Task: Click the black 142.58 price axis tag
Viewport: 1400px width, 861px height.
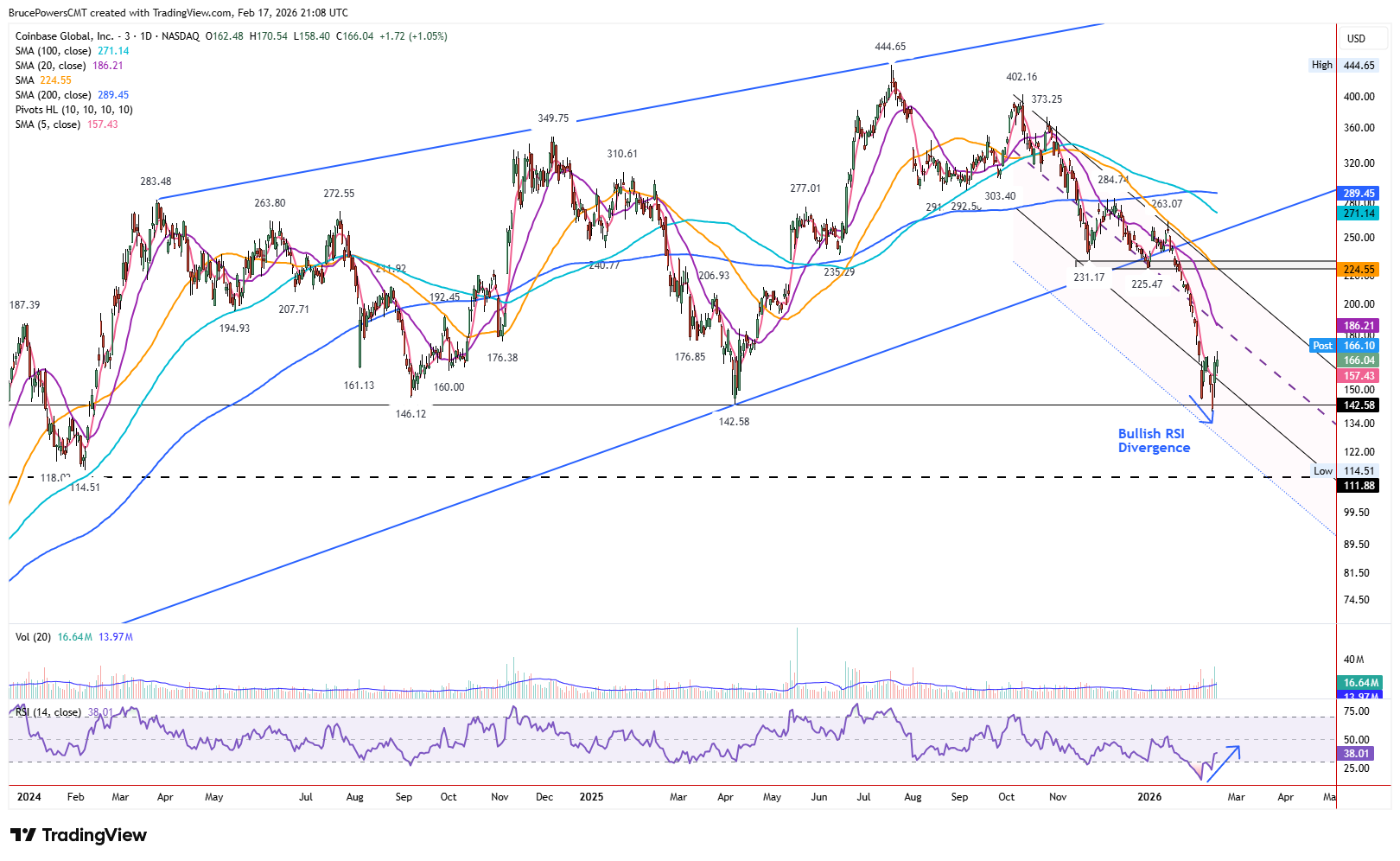Action: [x=1359, y=405]
